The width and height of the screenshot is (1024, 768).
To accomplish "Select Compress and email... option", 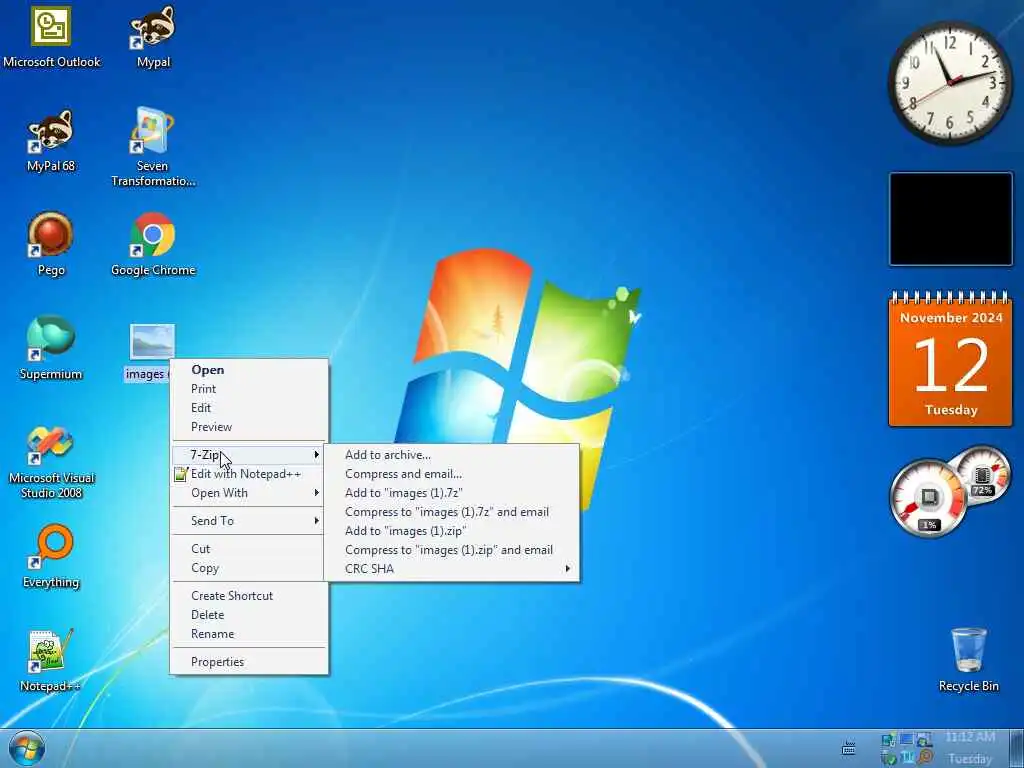I will (x=451, y=473).
